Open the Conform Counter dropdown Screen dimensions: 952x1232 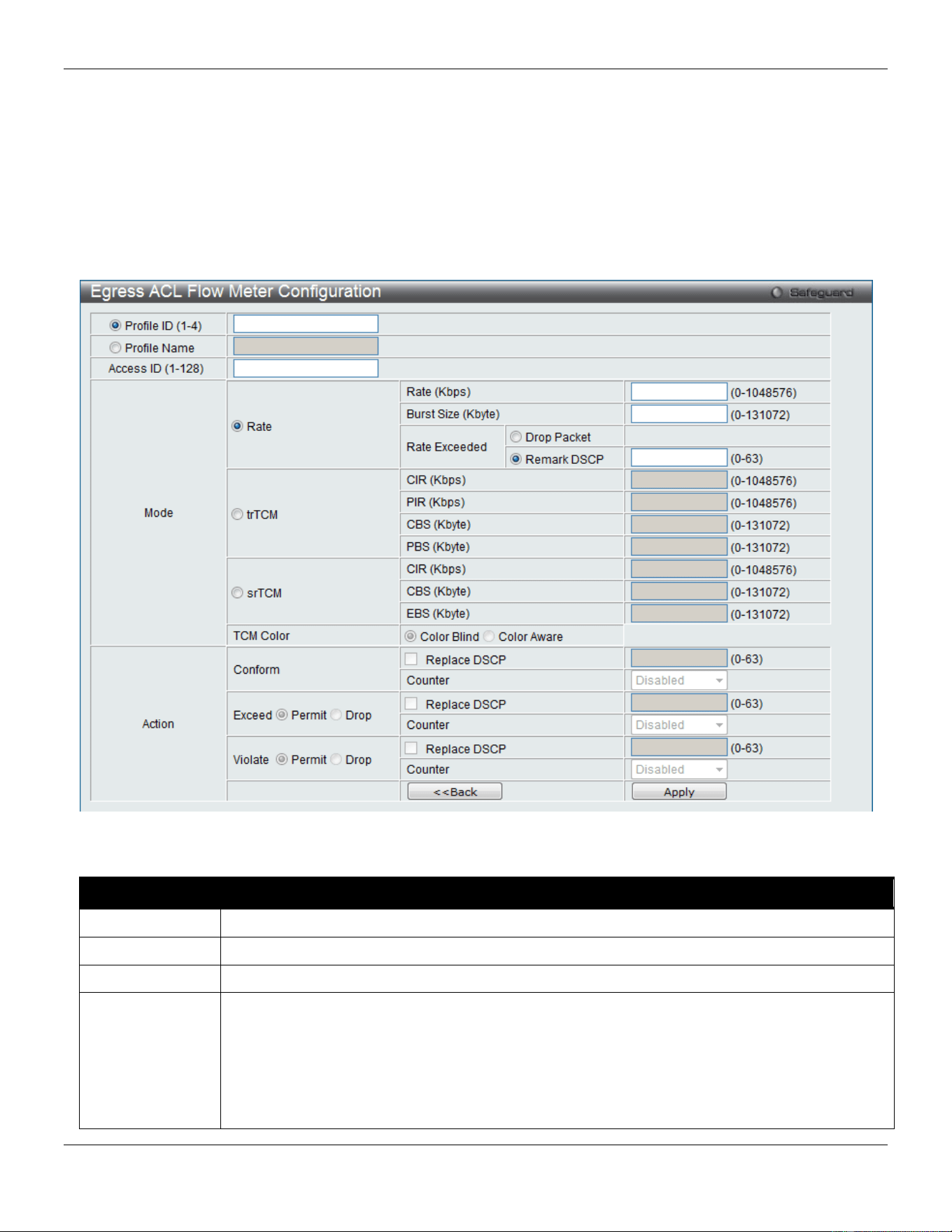point(679,680)
